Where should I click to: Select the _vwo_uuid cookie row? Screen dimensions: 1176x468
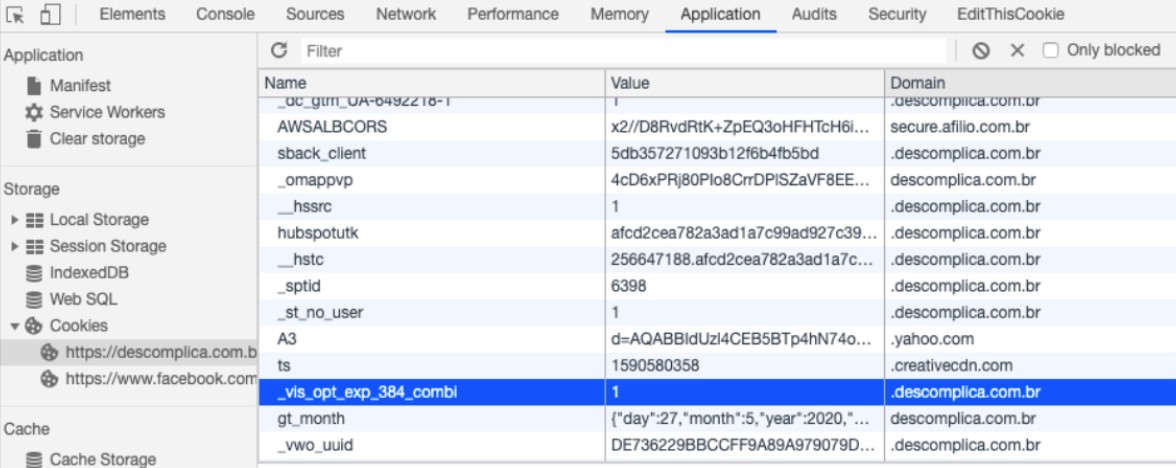(717, 446)
